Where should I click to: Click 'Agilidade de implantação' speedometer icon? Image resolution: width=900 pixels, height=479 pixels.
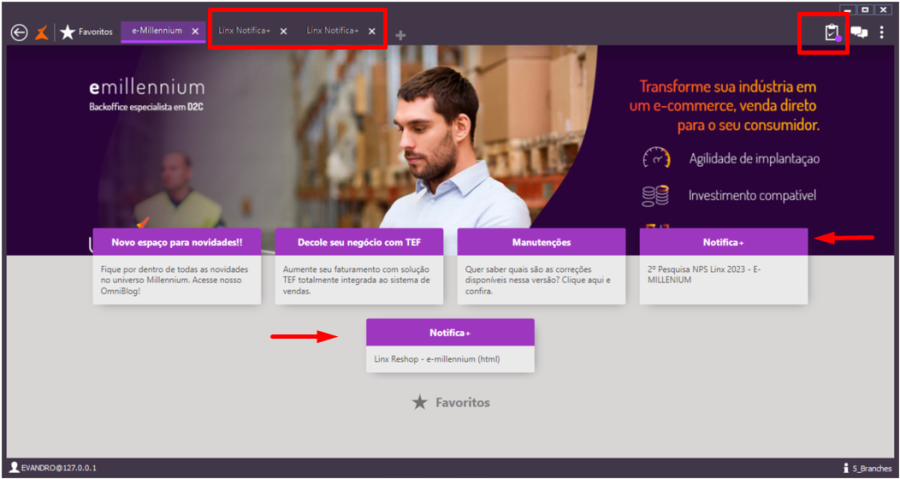[x=656, y=158]
